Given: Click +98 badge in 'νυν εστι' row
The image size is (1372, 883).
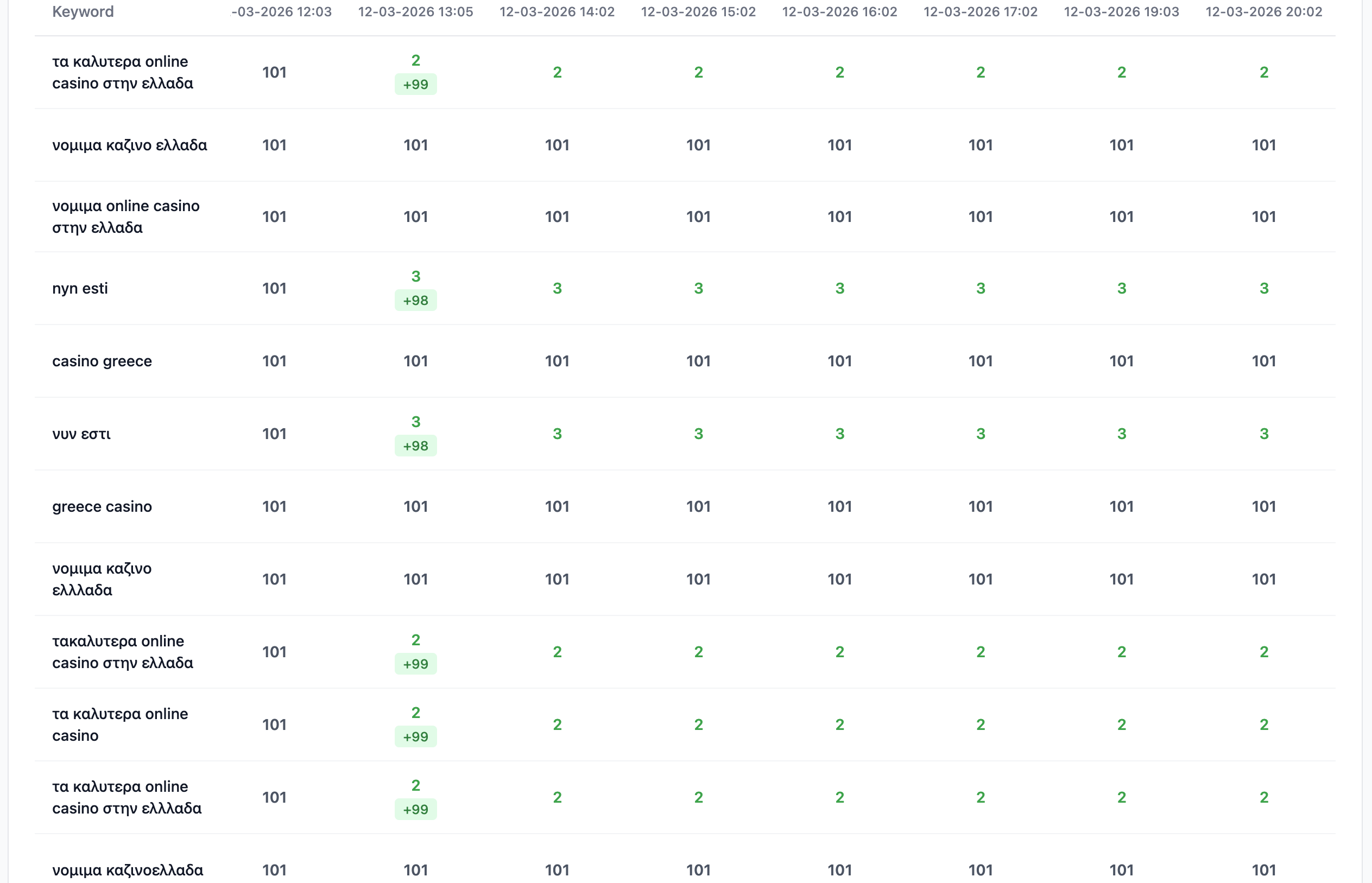Looking at the screenshot, I should point(416,446).
